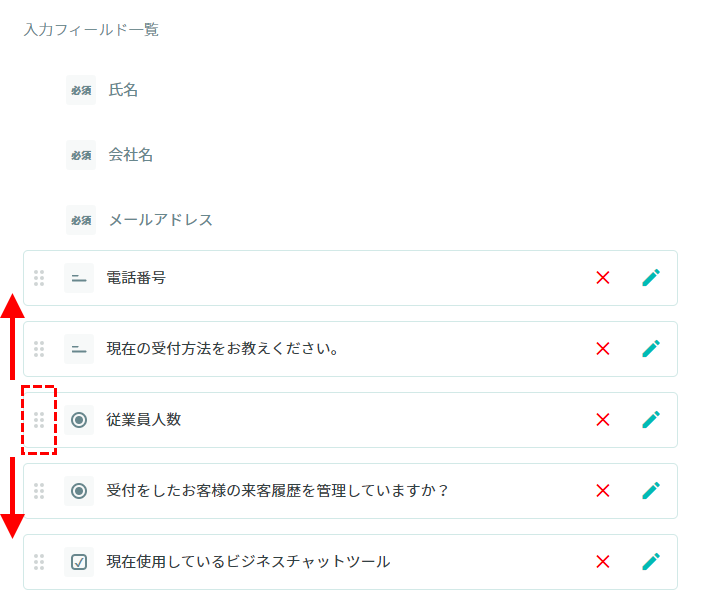Delete the 電話番号 field

(603, 278)
